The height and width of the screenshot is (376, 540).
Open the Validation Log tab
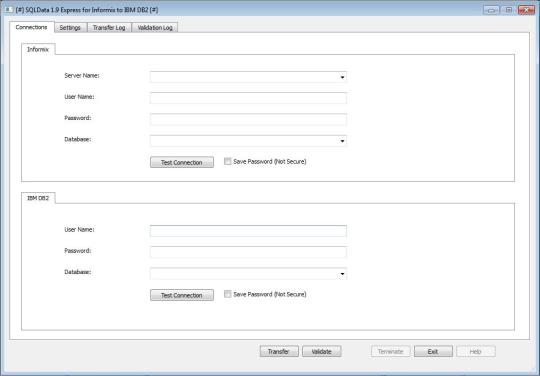155,28
